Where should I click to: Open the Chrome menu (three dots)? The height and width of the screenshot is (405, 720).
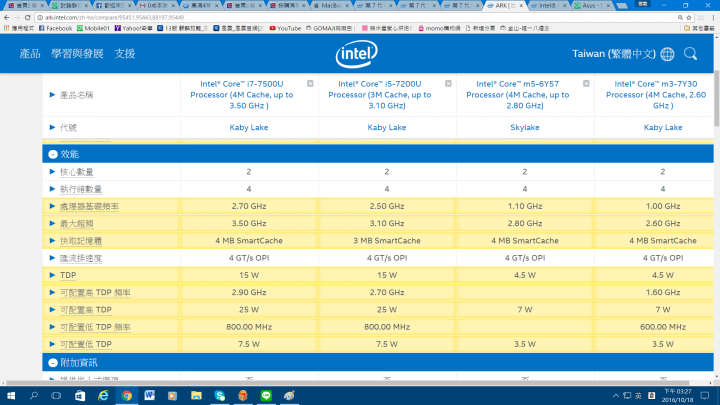click(713, 17)
